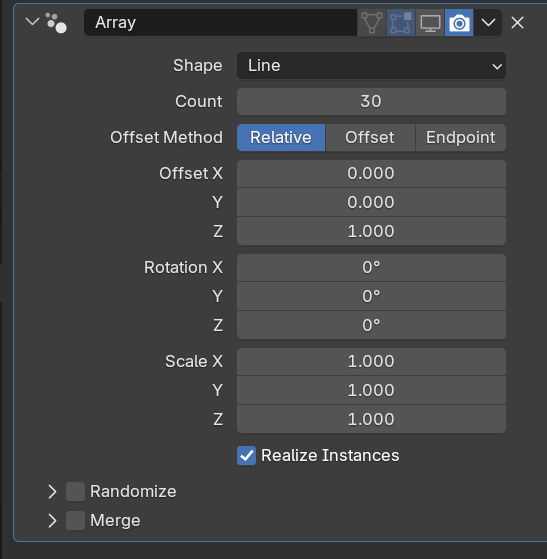Viewport: 547px width, 559px height.
Task: Select the Endpoint offset method
Action: [x=461, y=138]
